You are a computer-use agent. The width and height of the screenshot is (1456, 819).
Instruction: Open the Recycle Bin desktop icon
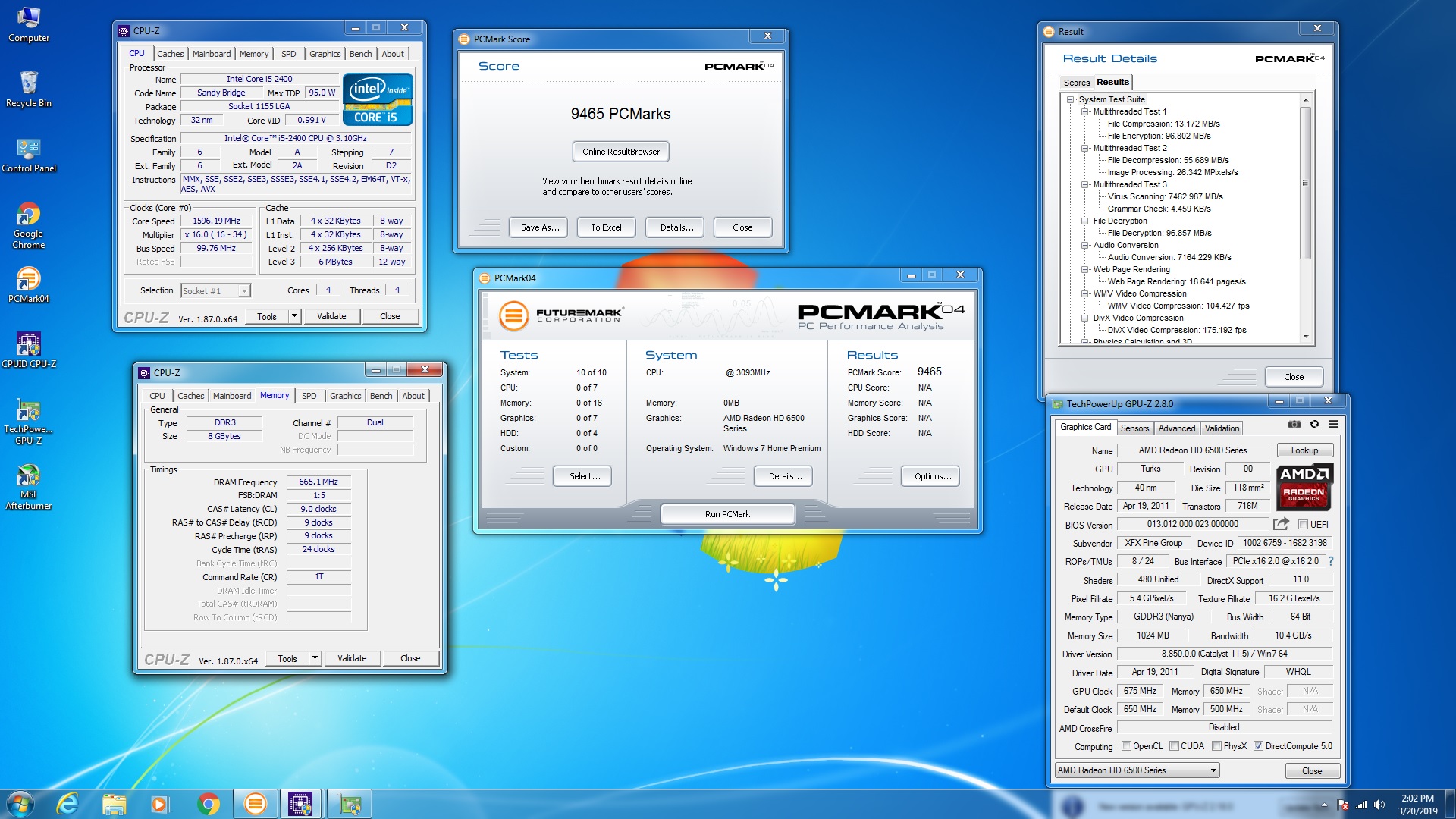29,90
